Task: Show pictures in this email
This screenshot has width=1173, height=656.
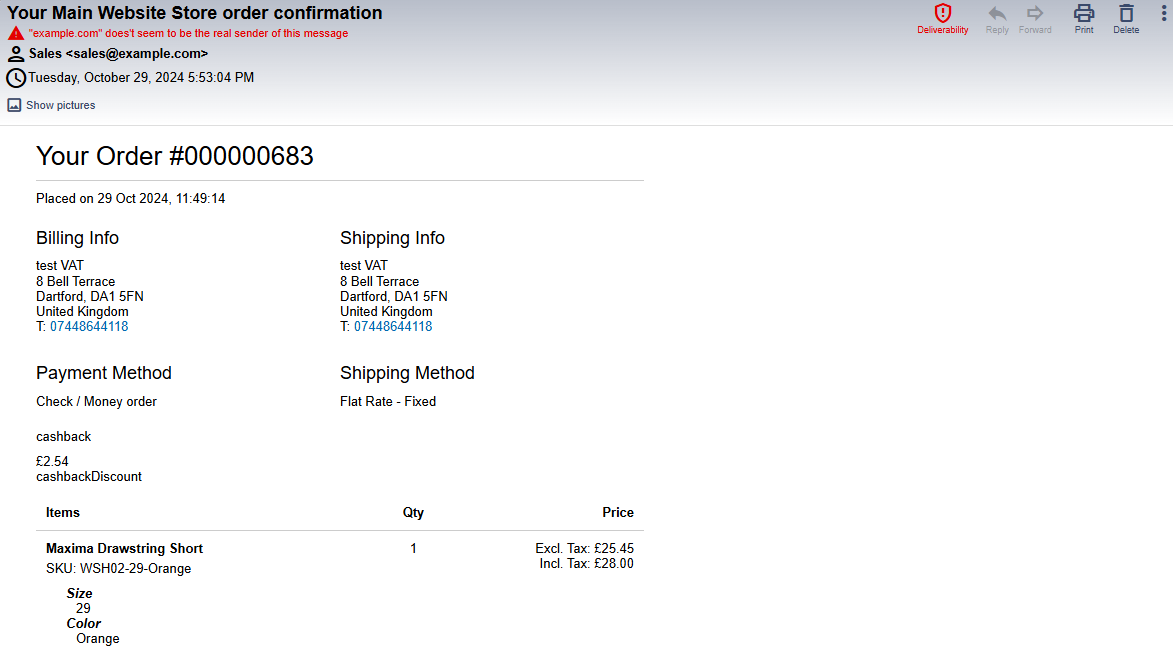Action: tap(61, 105)
